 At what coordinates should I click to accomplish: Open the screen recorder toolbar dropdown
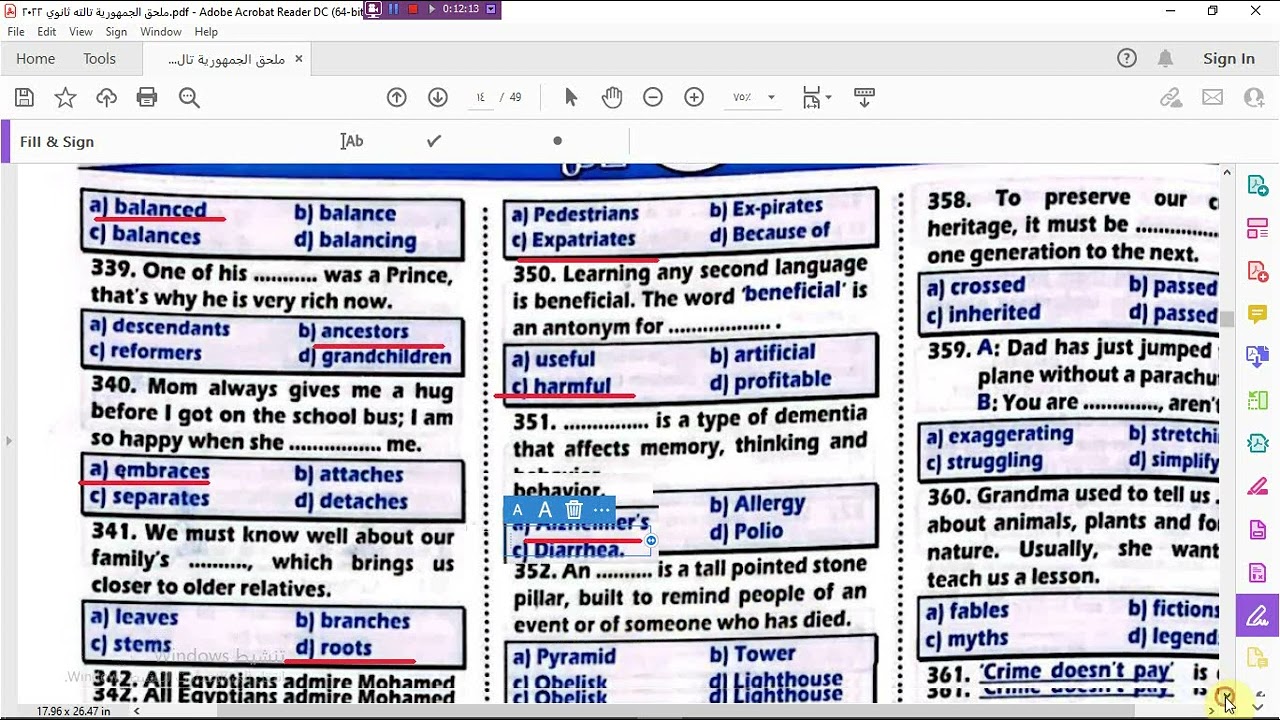491,9
